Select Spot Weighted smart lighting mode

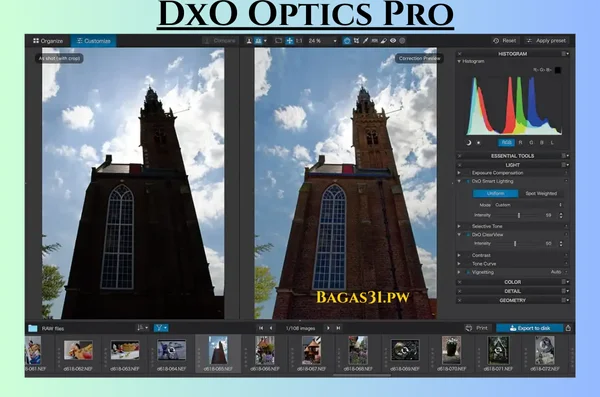click(541, 194)
